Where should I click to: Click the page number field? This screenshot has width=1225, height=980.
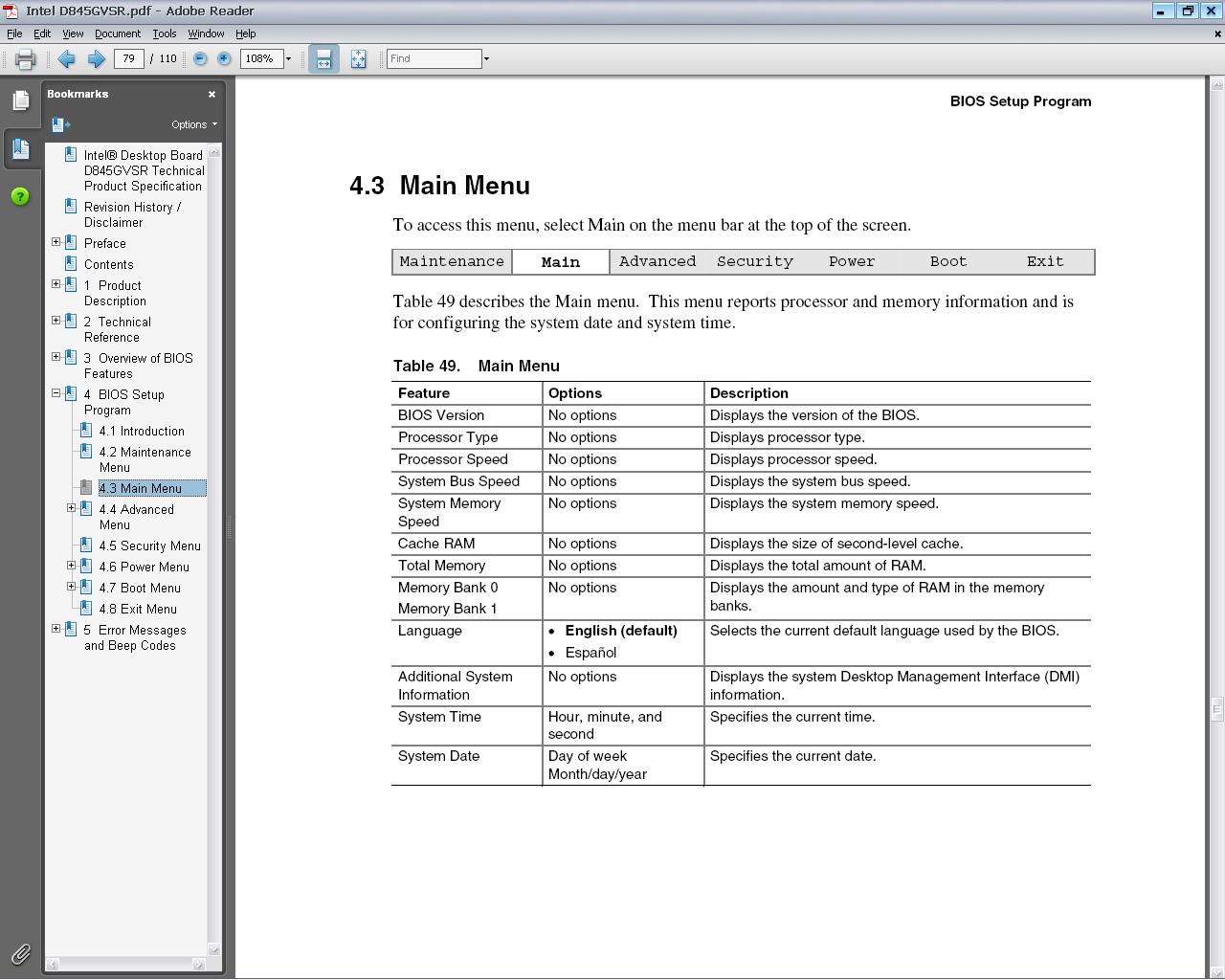[128, 58]
